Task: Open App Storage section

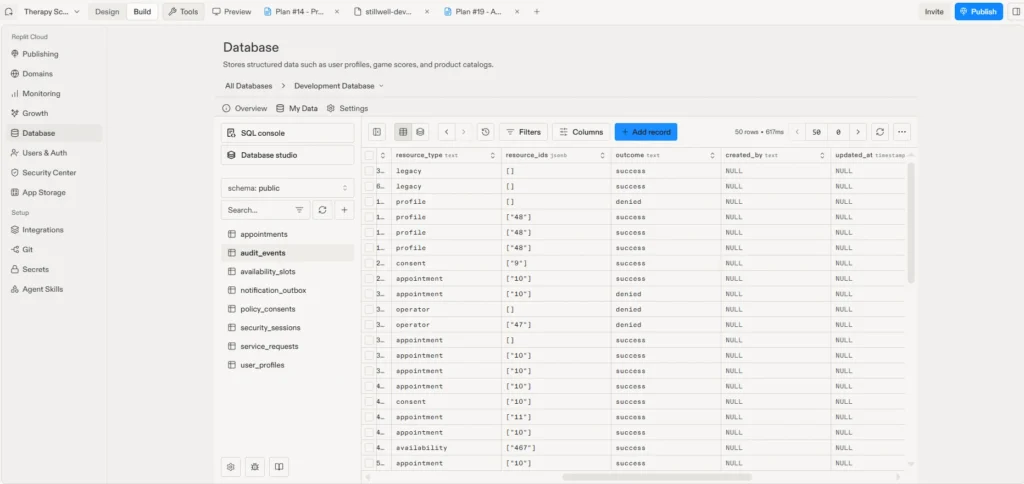Action: [x=54, y=192]
